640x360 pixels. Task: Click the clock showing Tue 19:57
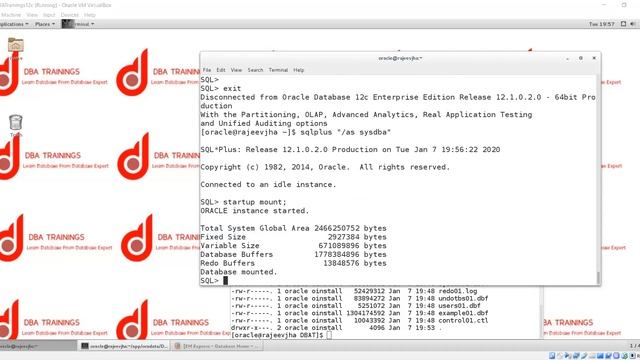[602, 24]
